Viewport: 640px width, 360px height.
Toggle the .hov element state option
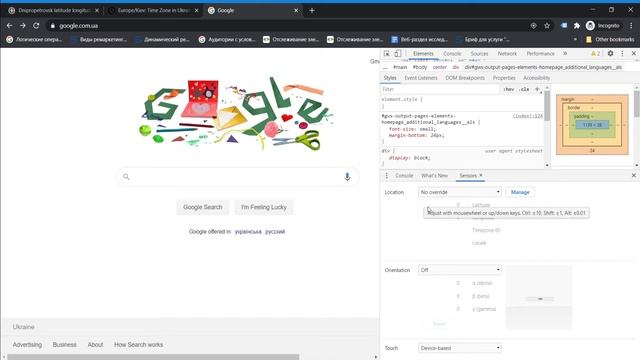(x=508, y=89)
